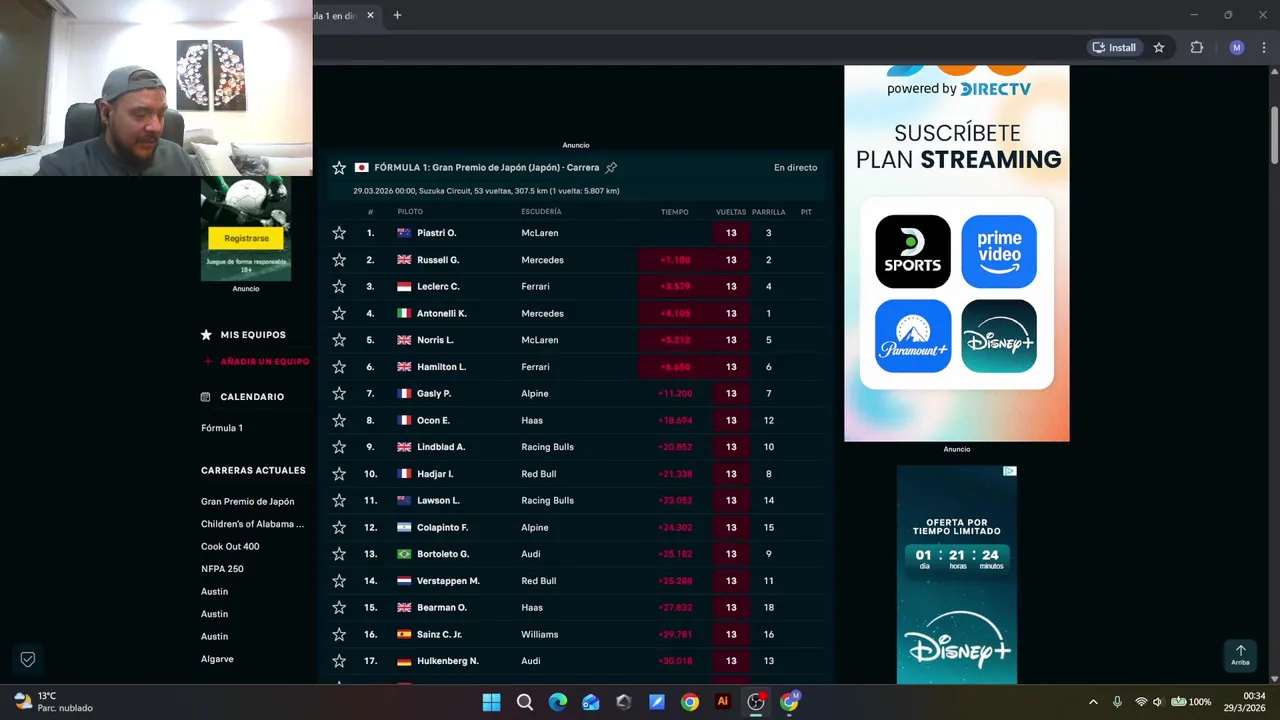Toggle star next to Gasly P.
The width and height of the screenshot is (1280, 720).
tap(339, 394)
